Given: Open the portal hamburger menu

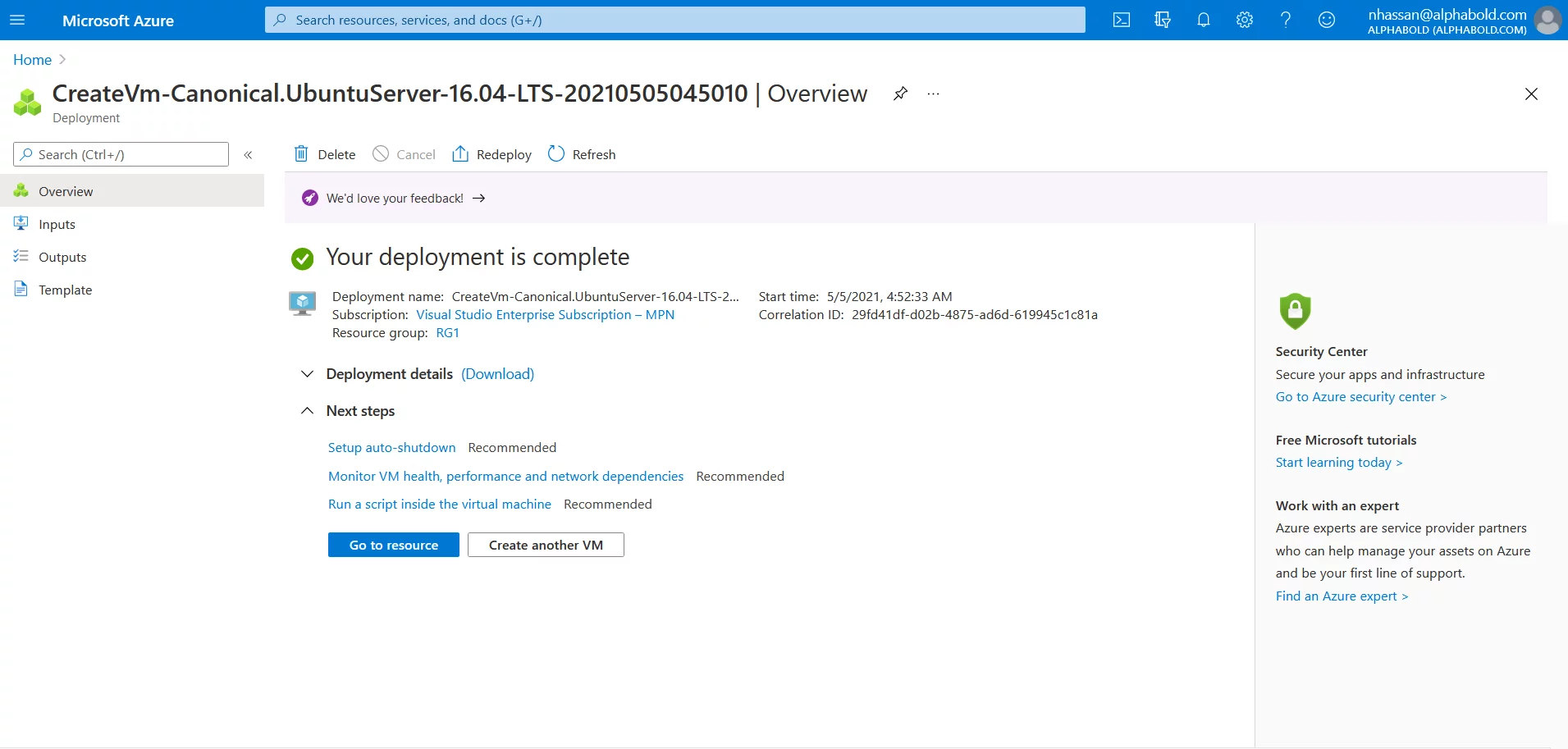Looking at the screenshot, I should pos(17,20).
